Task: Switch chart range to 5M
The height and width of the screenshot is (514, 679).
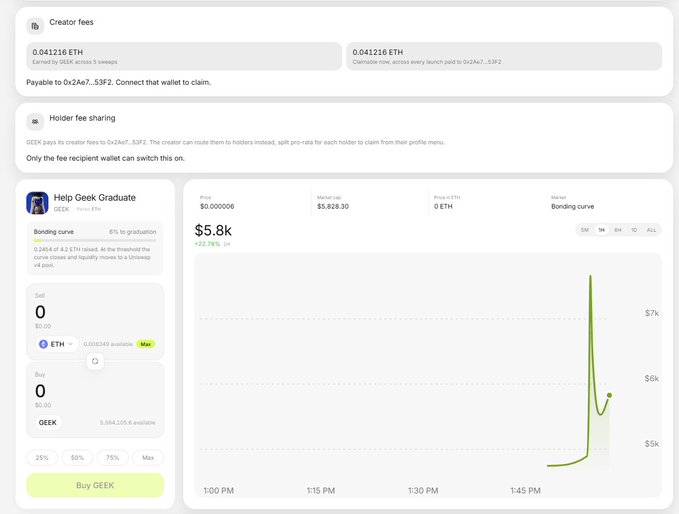Action: pyautogui.click(x=585, y=230)
